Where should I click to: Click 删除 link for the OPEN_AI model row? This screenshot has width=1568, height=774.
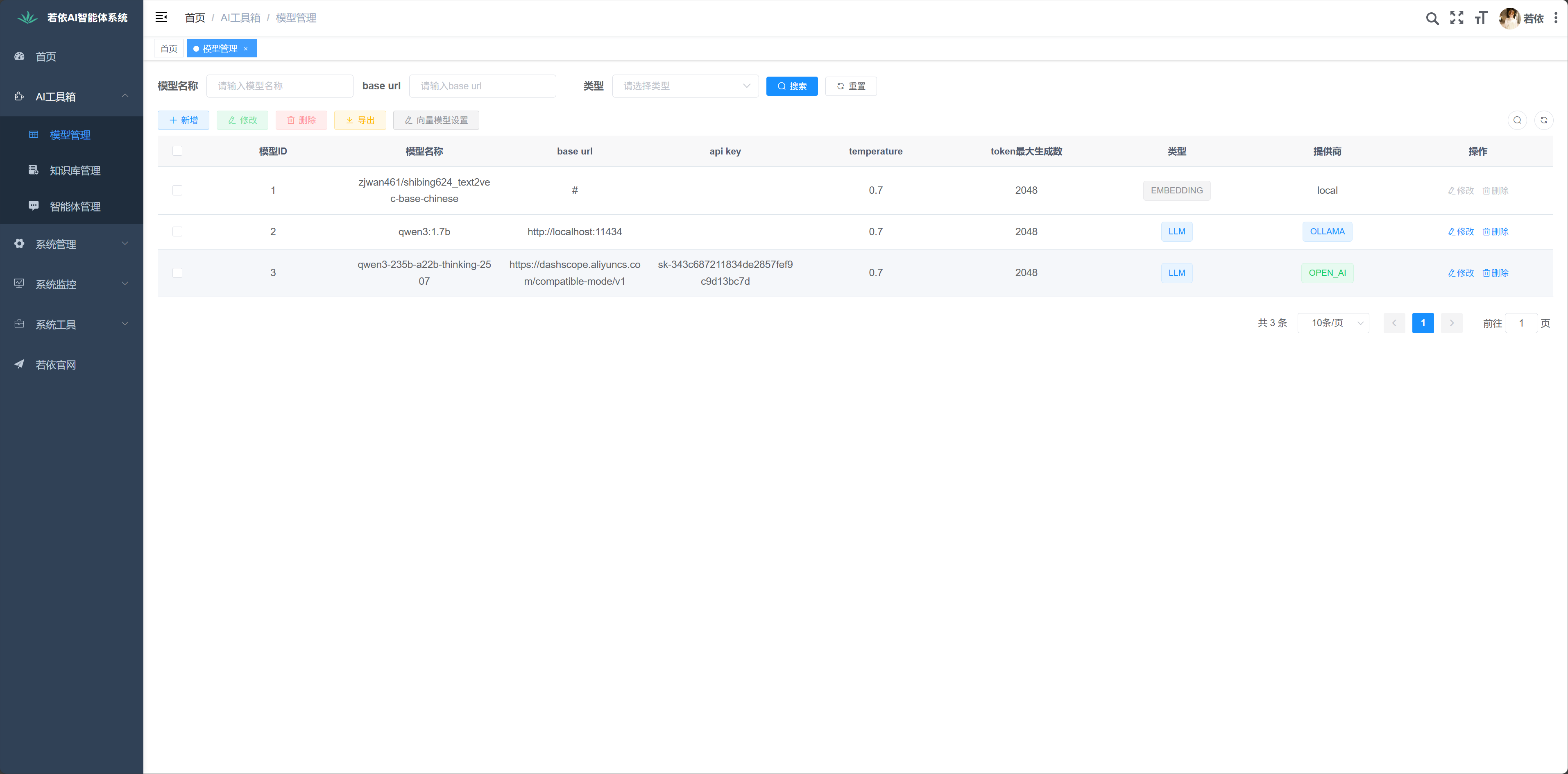[x=1495, y=273]
